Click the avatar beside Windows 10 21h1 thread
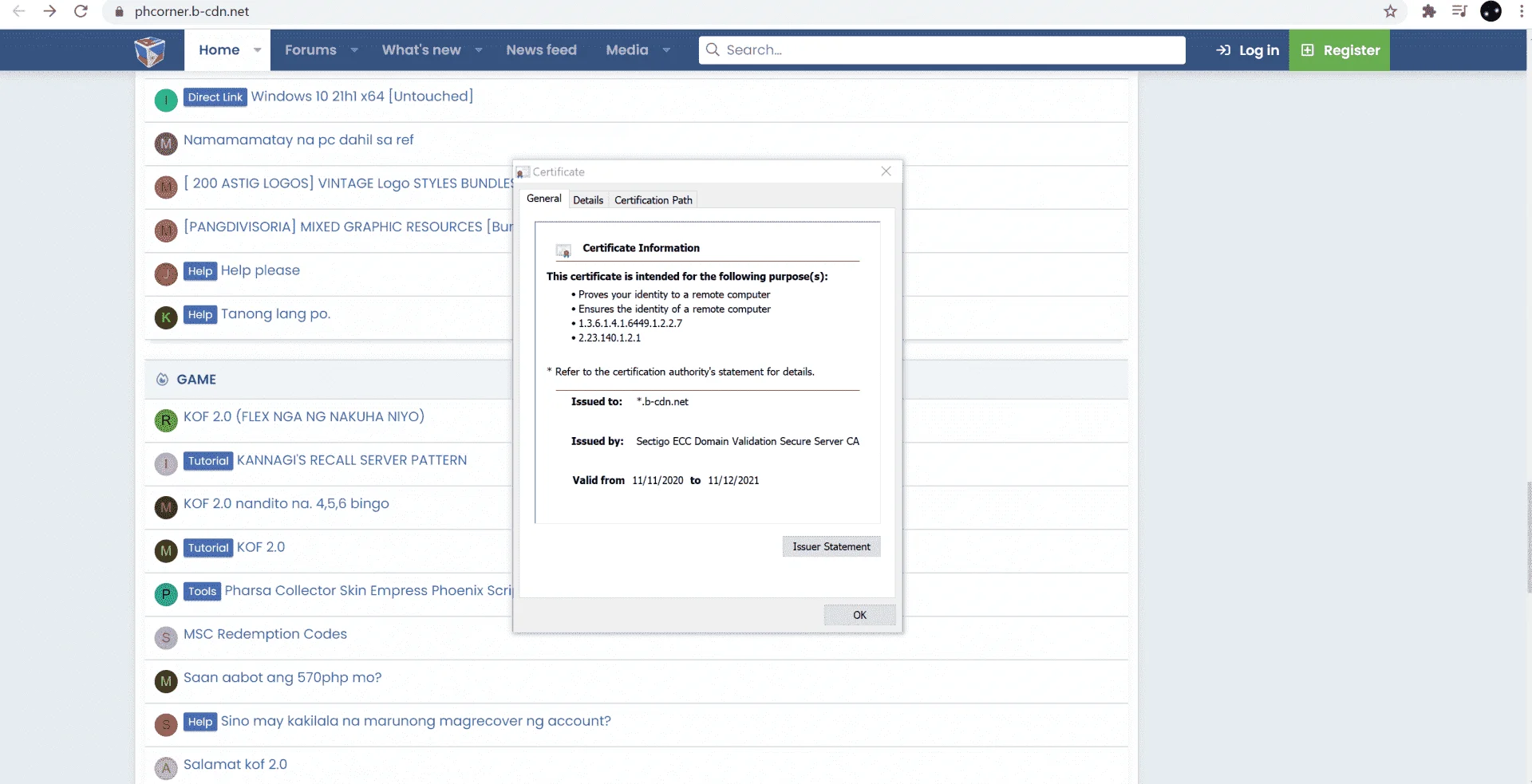Image resolution: width=1532 pixels, height=784 pixels. point(166,100)
